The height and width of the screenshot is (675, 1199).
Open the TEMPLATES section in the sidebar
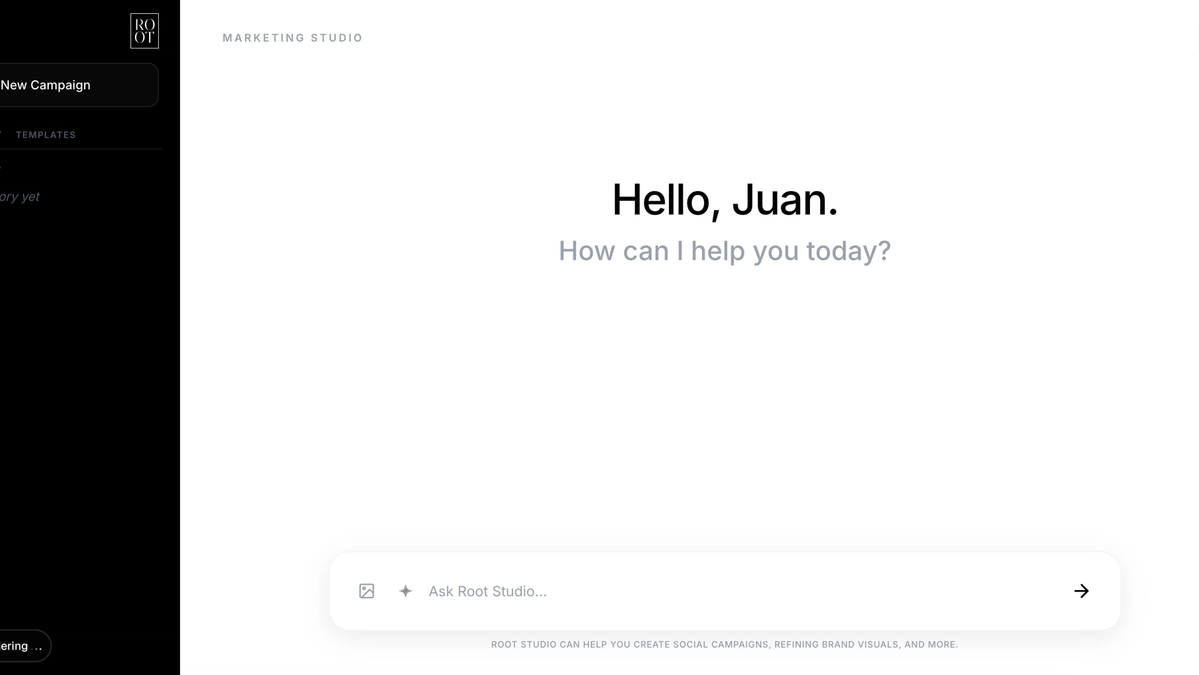[x=45, y=134]
